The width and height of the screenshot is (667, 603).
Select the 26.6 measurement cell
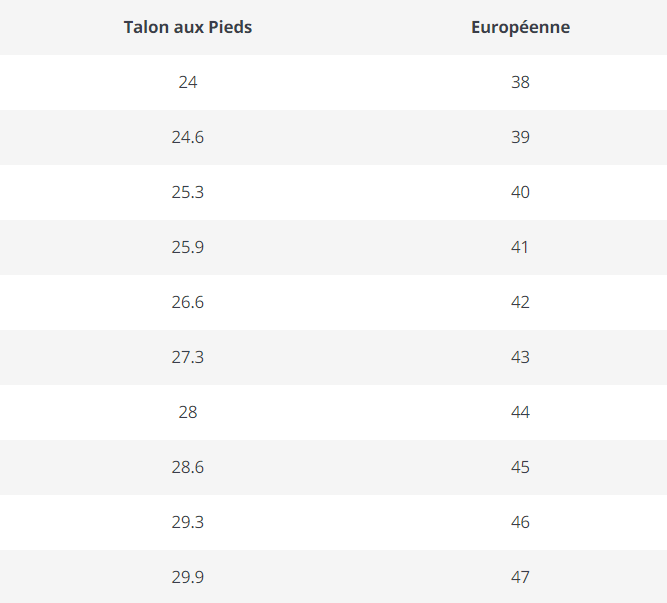(188, 302)
